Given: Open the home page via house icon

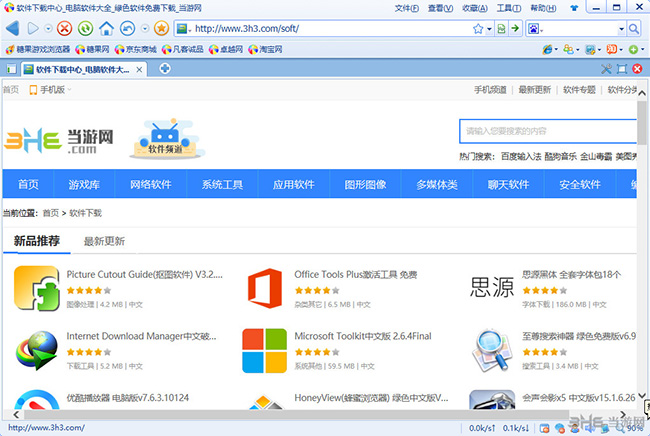Looking at the screenshot, I should tap(106, 28).
